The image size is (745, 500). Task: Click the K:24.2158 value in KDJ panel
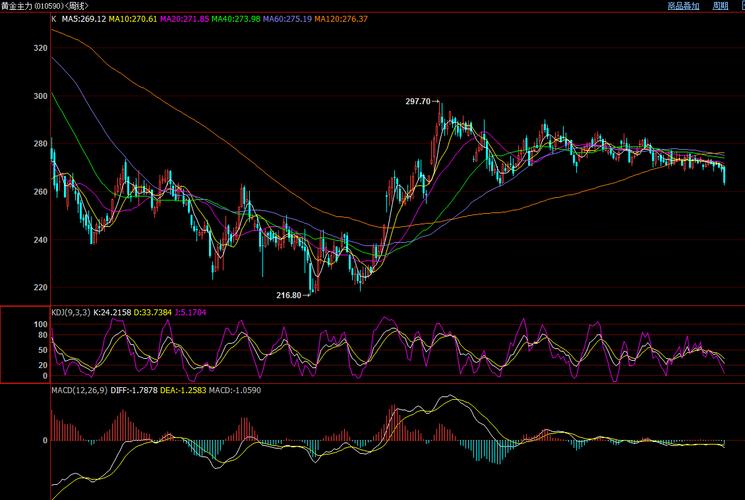tap(112, 312)
